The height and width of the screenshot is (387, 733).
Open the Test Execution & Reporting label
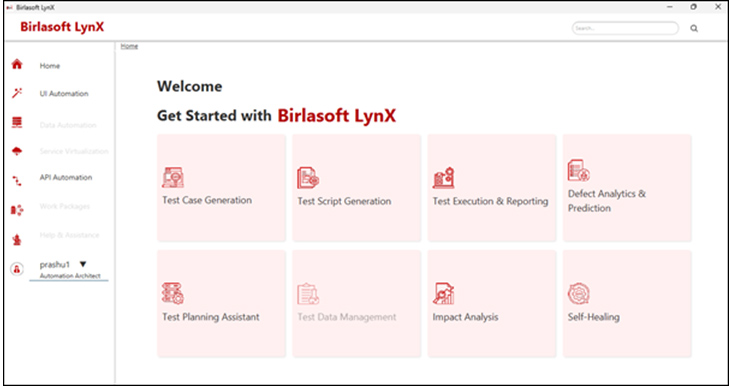490,201
